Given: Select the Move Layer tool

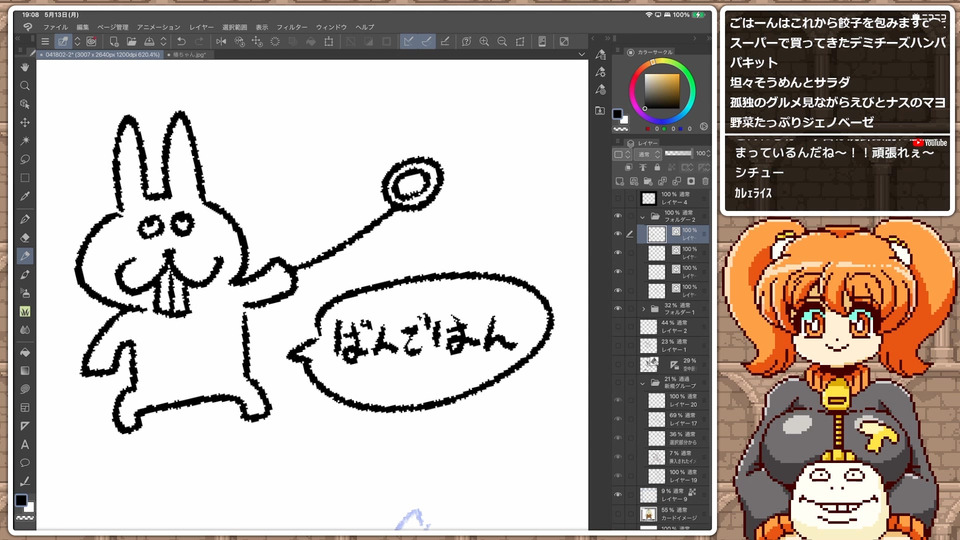Looking at the screenshot, I should [x=24, y=122].
